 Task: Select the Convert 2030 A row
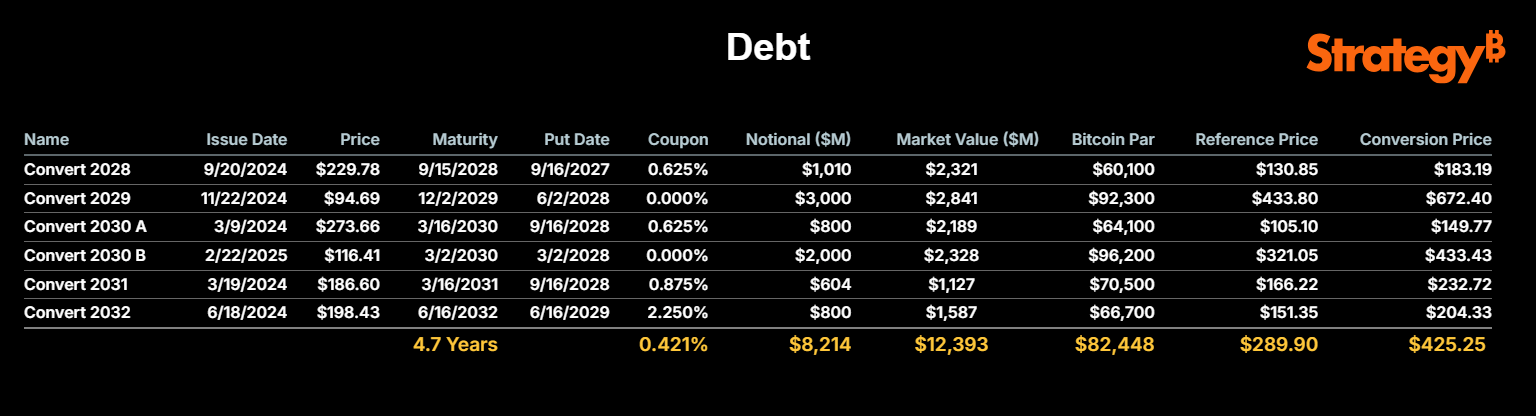[x=84, y=227]
